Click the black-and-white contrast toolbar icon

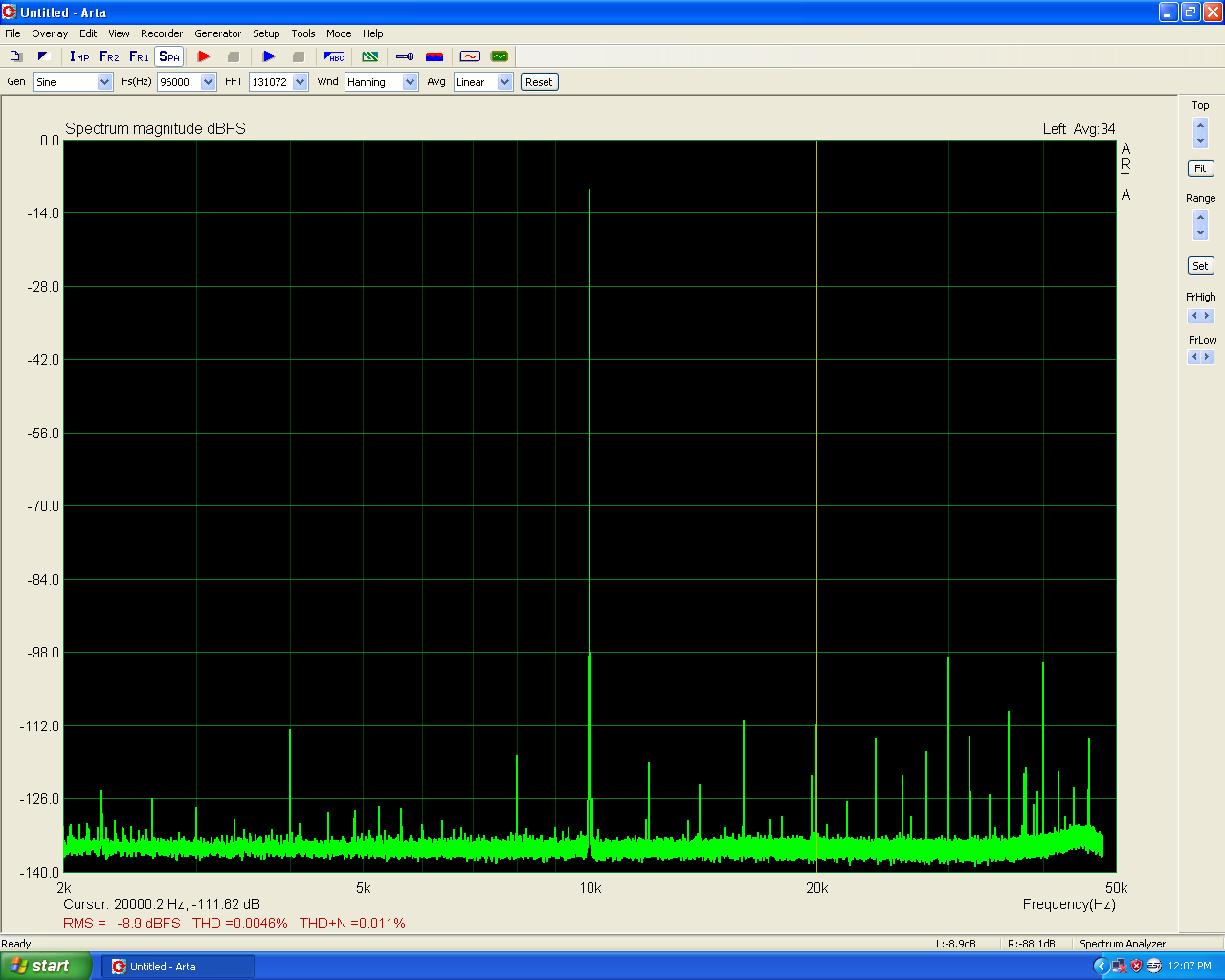click(43, 56)
